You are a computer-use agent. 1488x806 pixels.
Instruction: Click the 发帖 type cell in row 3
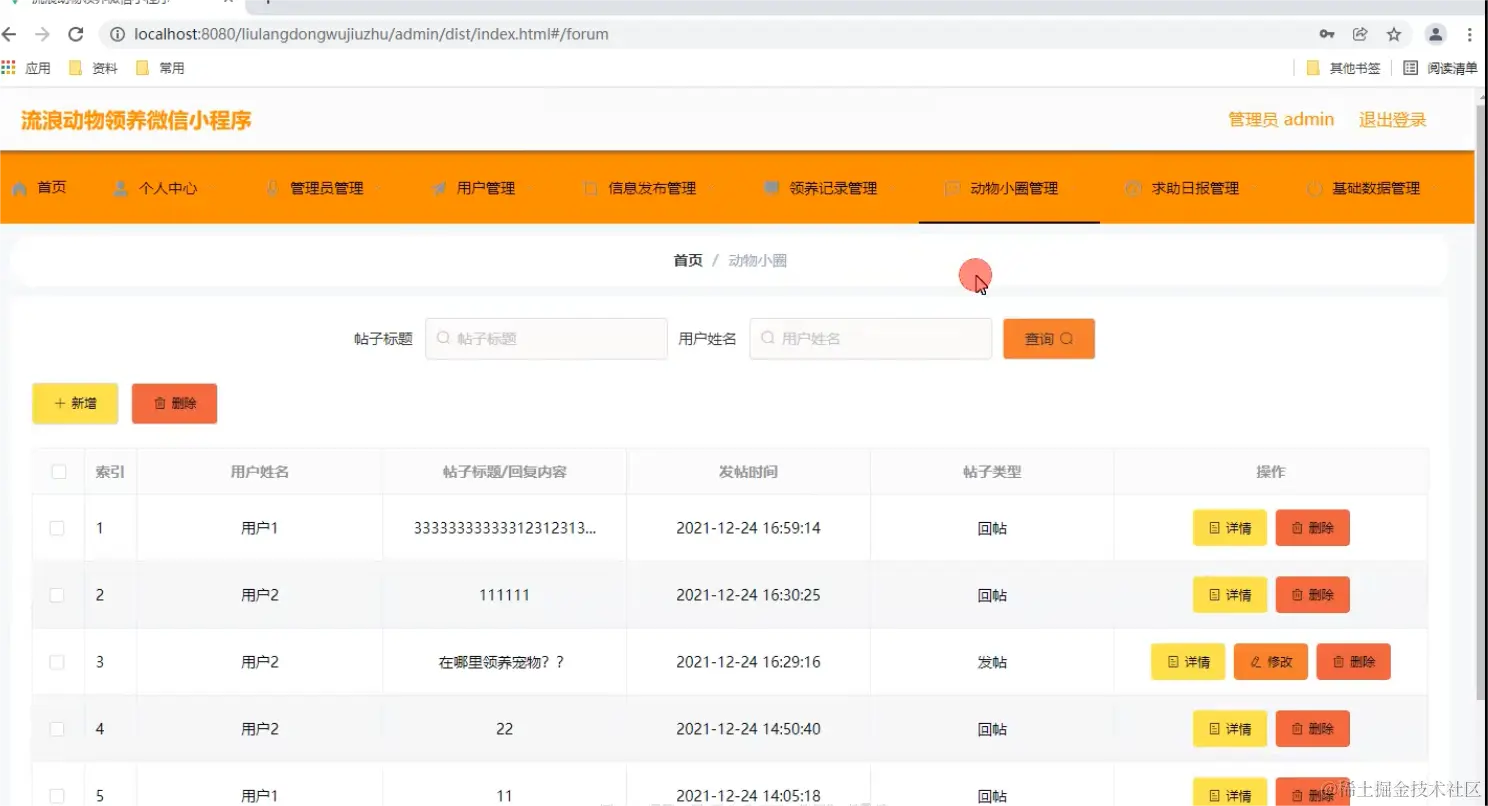tap(992, 662)
